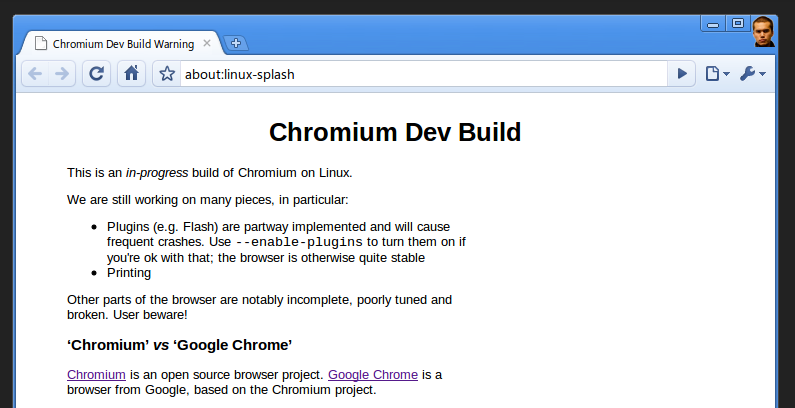Go back with the back arrow button
Image resolution: width=795 pixels, height=408 pixels.
35,74
